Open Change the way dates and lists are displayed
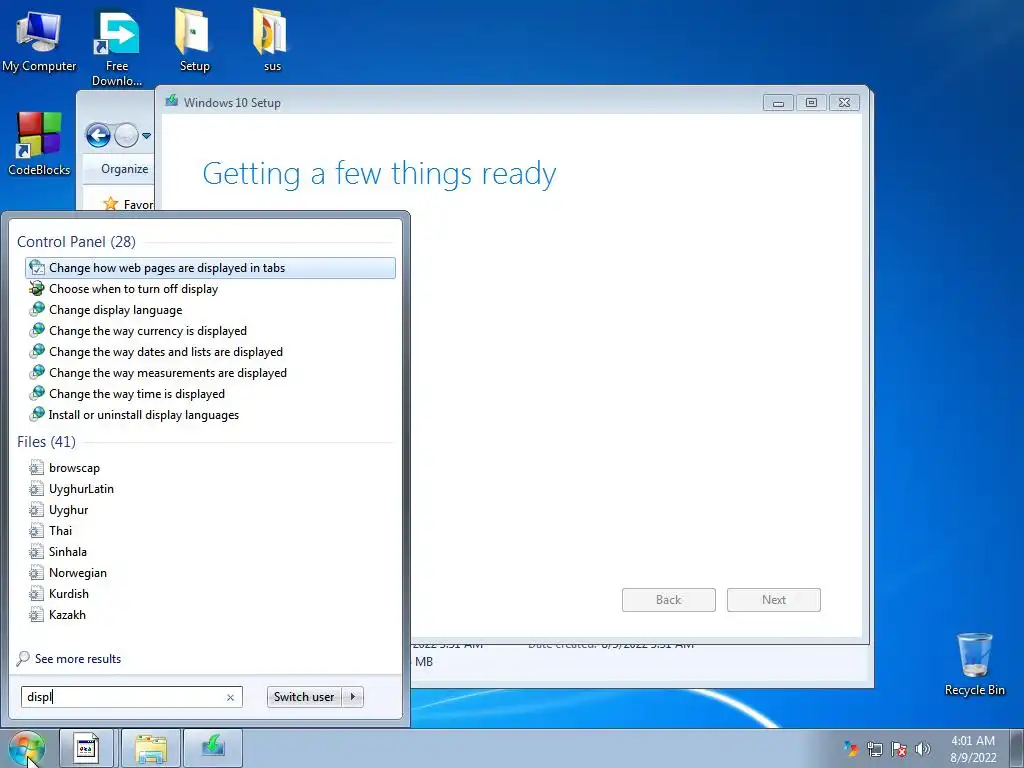Screen dimensions: 1024x768 click(x=210, y=351)
